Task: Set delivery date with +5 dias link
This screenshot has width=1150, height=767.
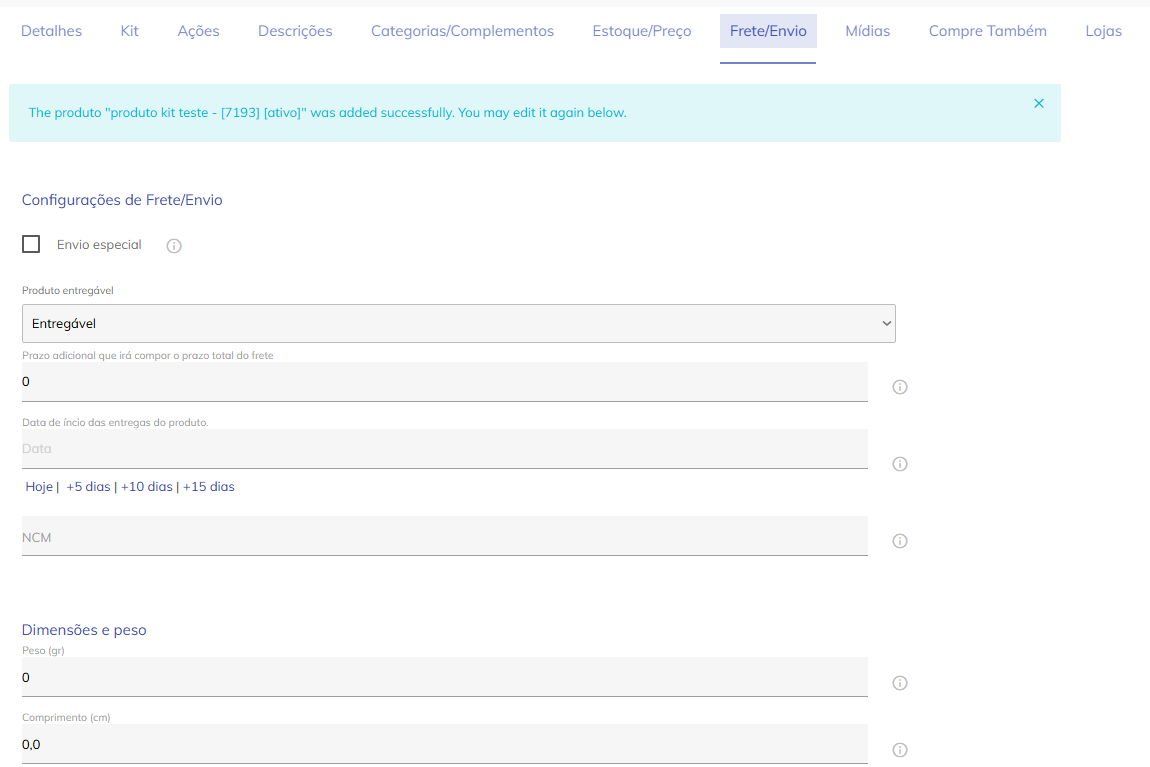Action: 88,487
